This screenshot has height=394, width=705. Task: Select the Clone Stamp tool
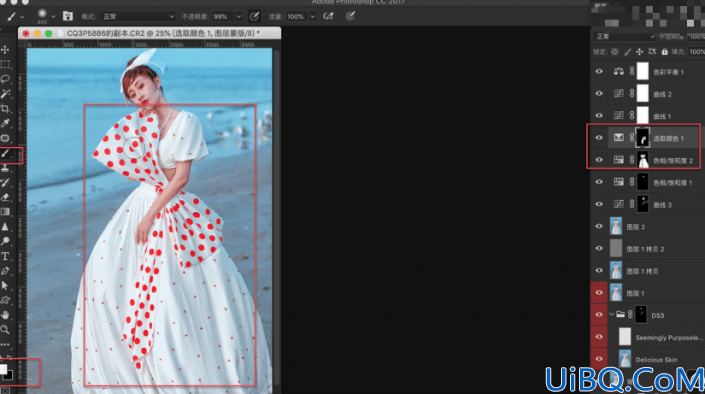[5, 168]
